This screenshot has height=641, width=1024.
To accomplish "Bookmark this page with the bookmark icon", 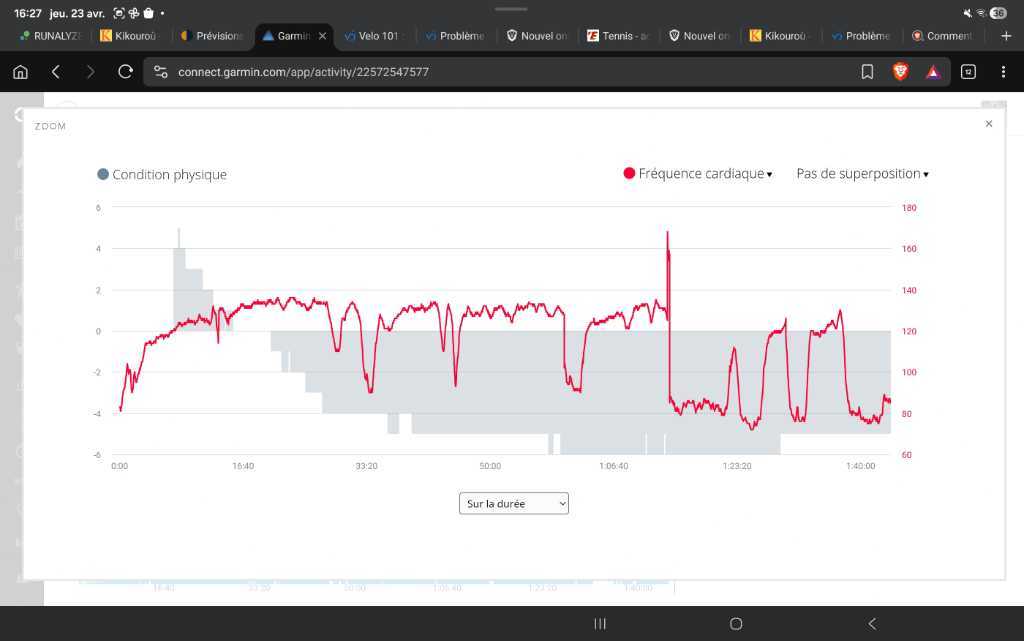I will click(x=867, y=72).
